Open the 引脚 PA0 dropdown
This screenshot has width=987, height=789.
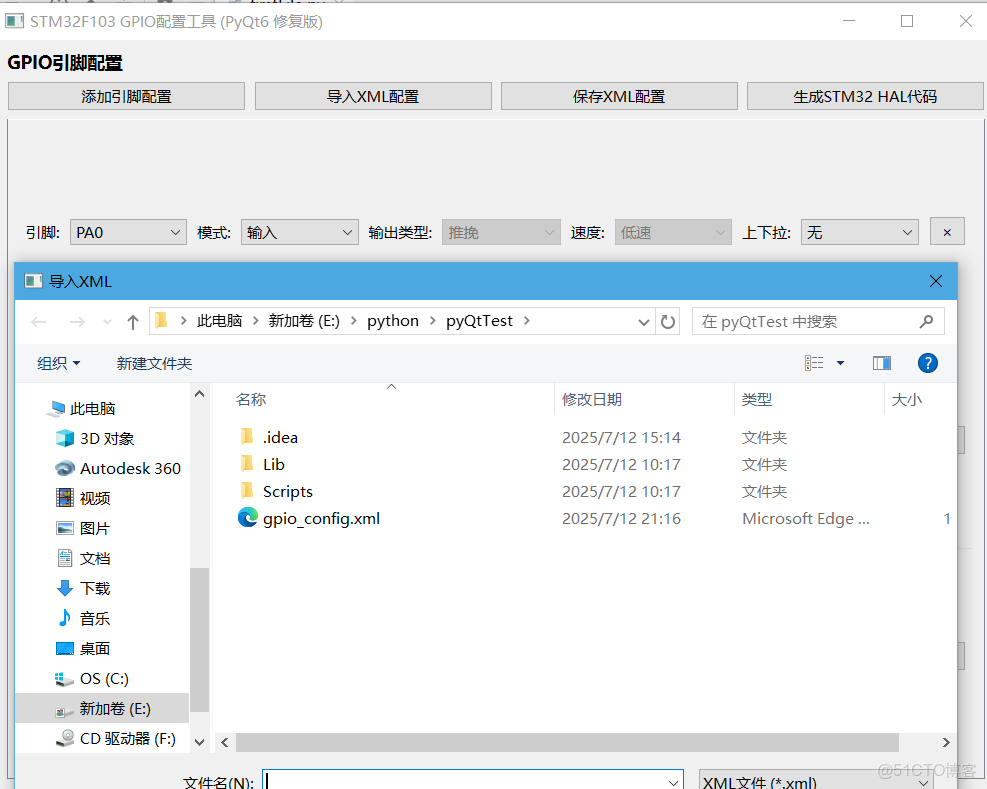[127, 231]
